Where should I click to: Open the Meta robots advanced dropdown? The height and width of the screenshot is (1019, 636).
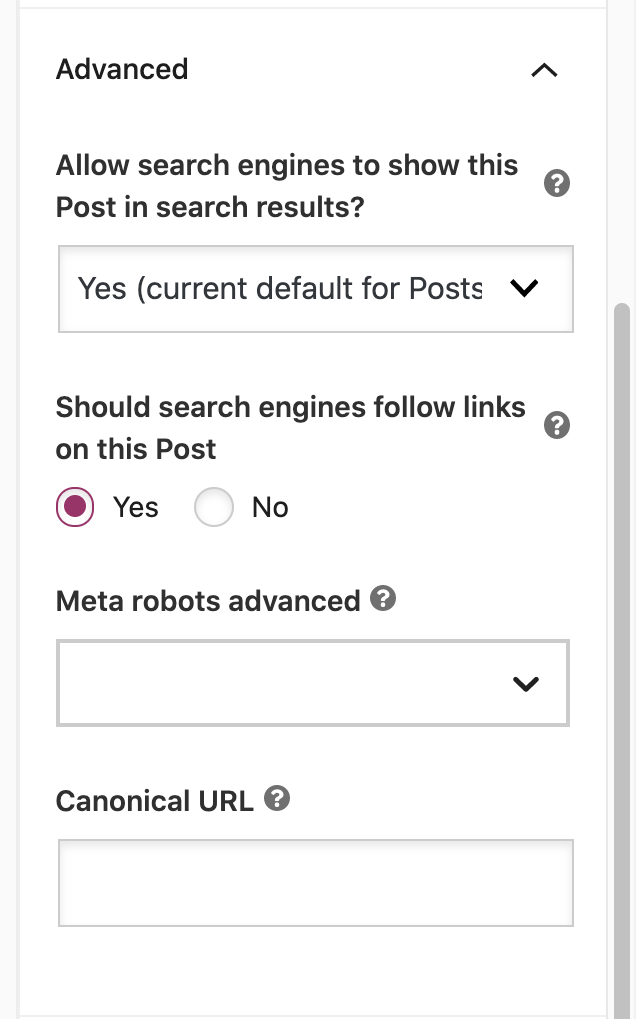tap(290, 684)
